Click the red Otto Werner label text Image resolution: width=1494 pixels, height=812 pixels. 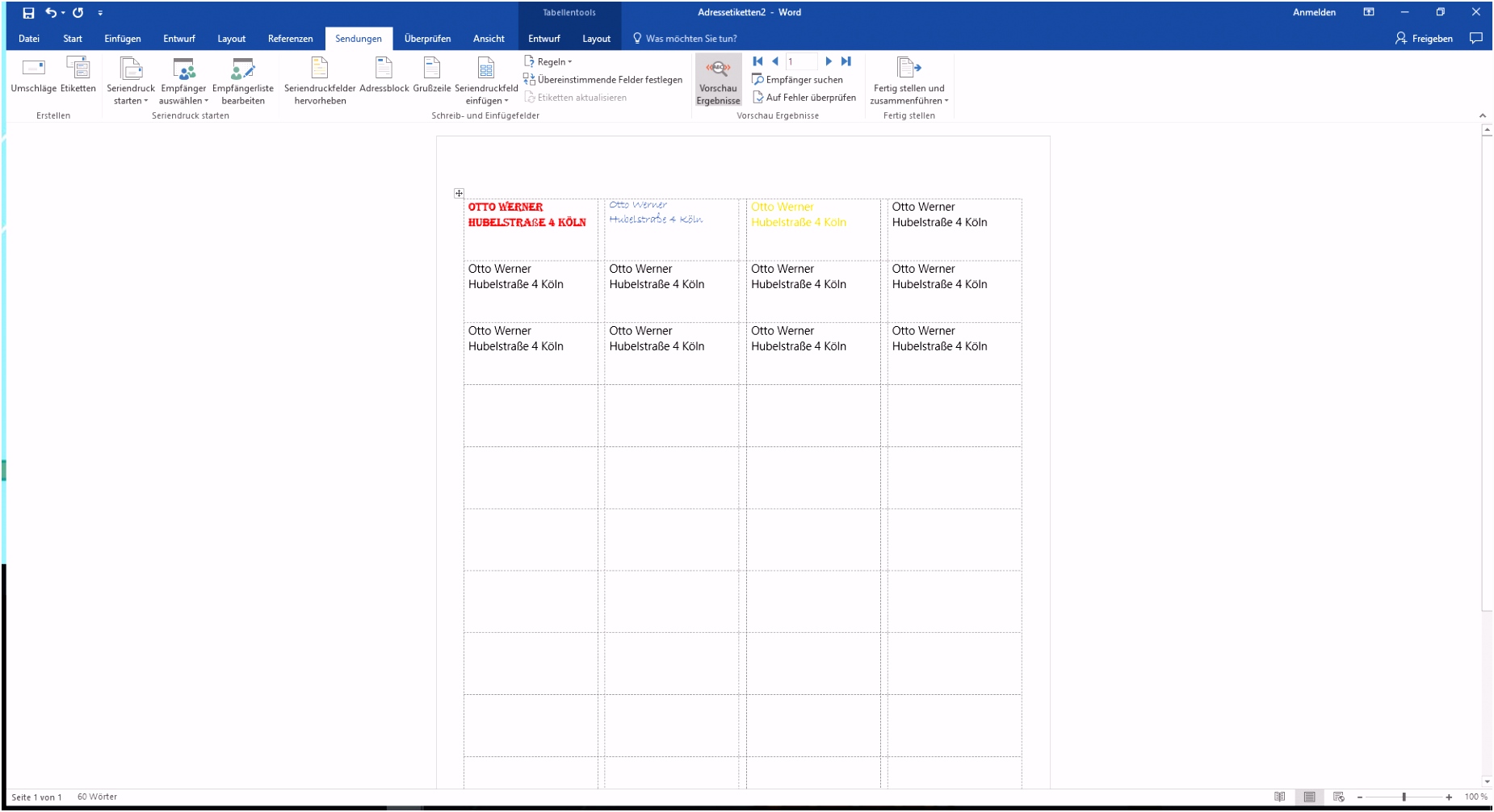click(x=527, y=215)
